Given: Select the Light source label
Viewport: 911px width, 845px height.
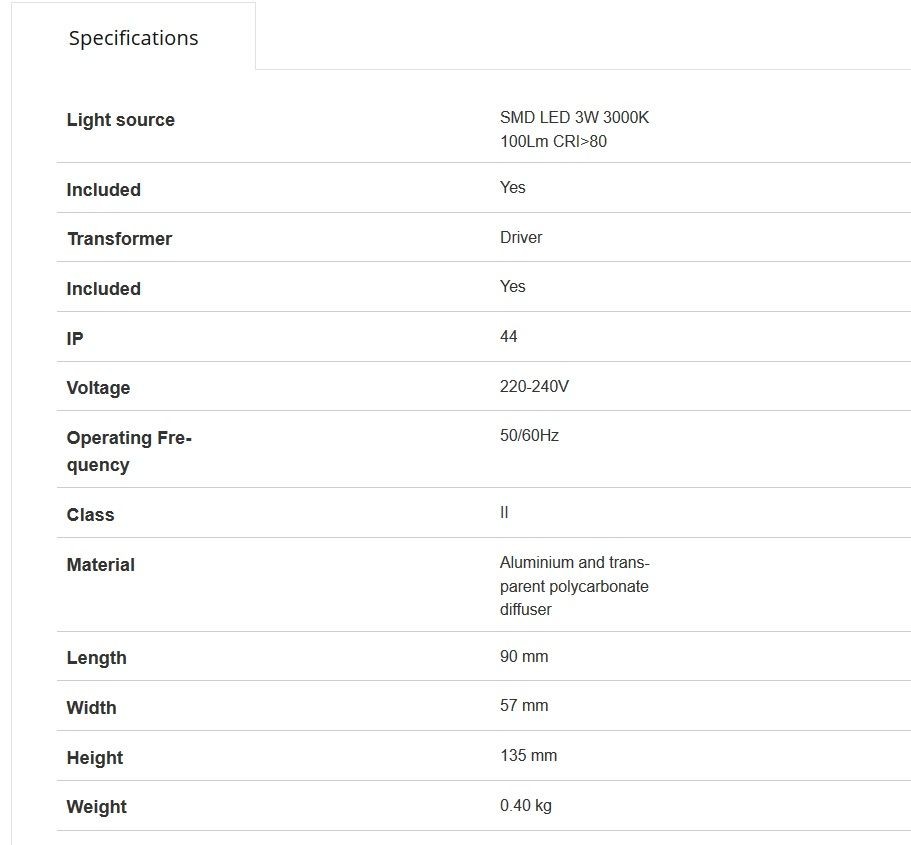Looking at the screenshot, I should [121, 120].
